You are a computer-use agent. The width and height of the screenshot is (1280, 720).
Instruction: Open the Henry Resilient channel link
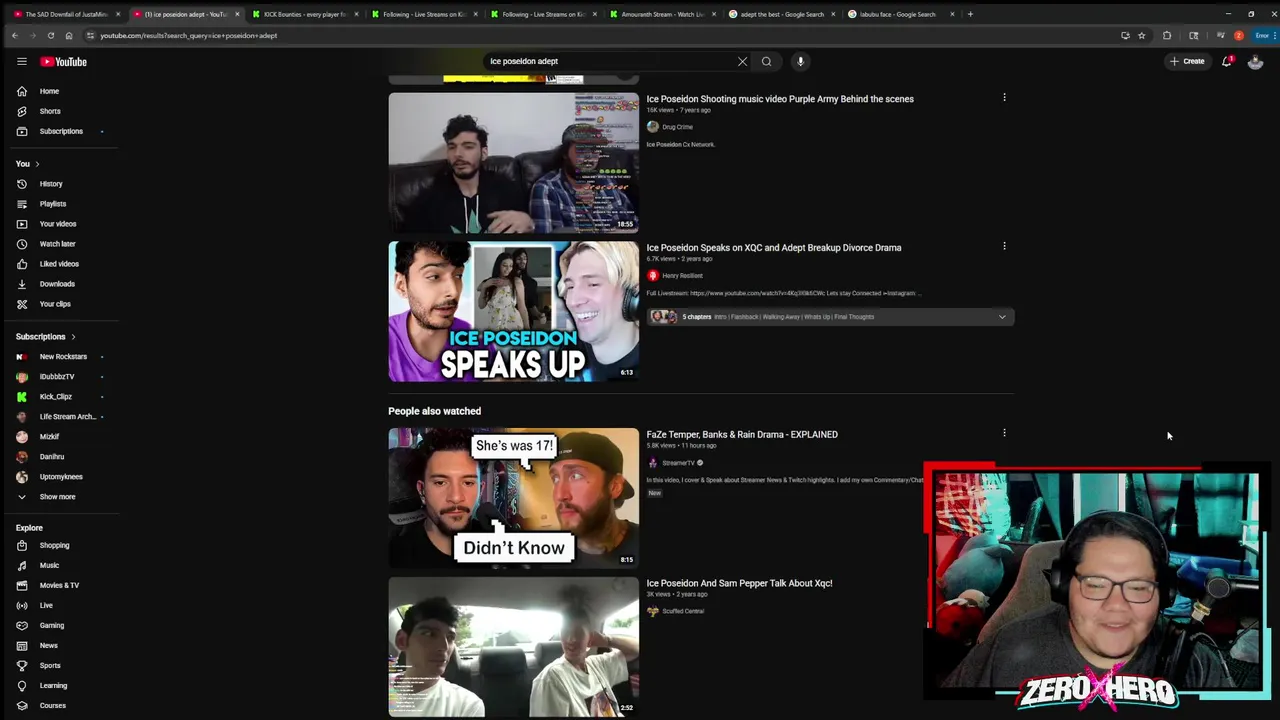(x=682, y=276)
